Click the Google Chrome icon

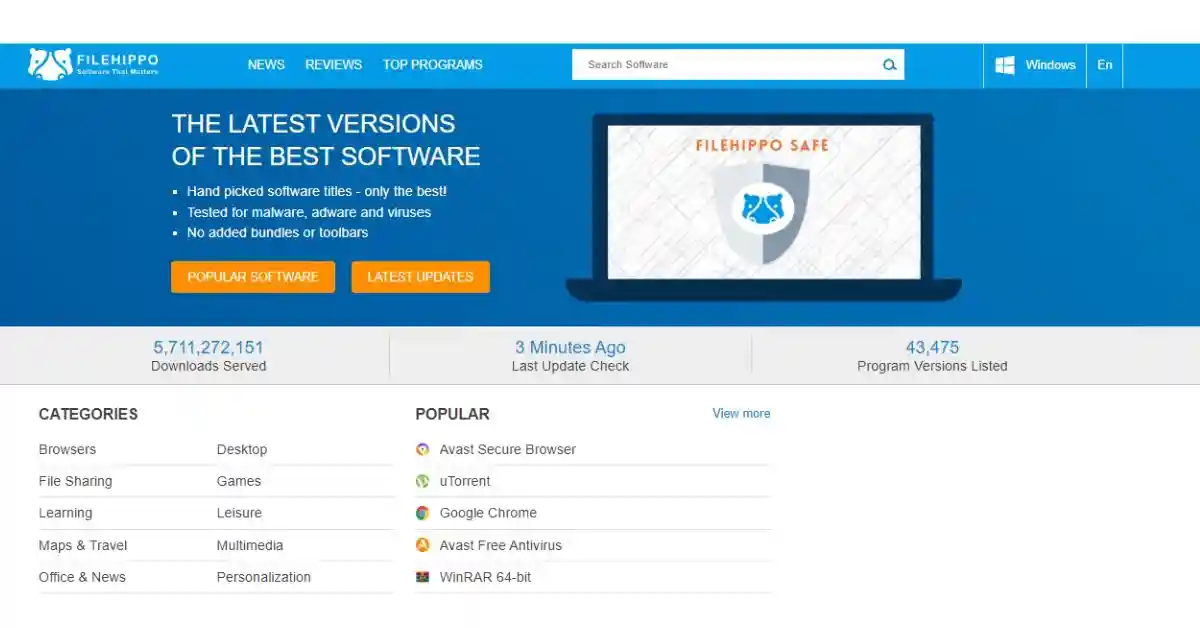(x=423, y=513)
